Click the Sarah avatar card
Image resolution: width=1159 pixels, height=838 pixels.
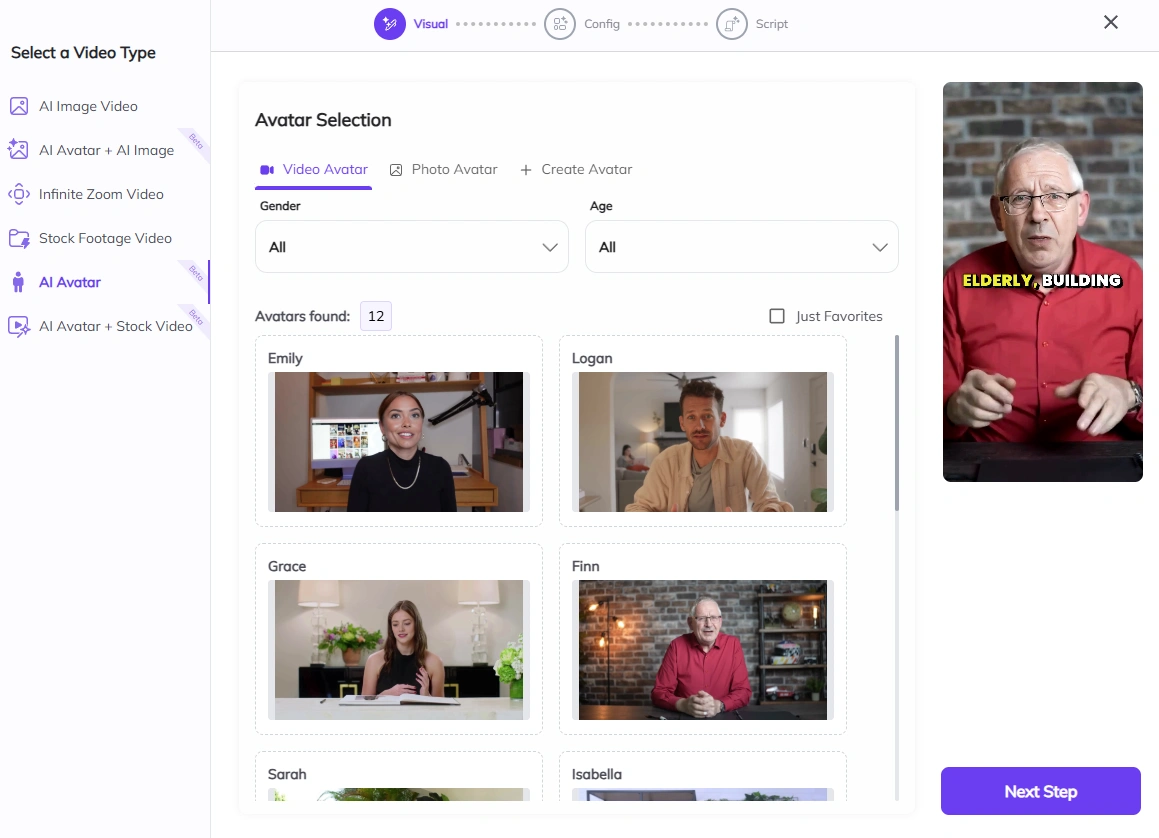tap(398, 776)
